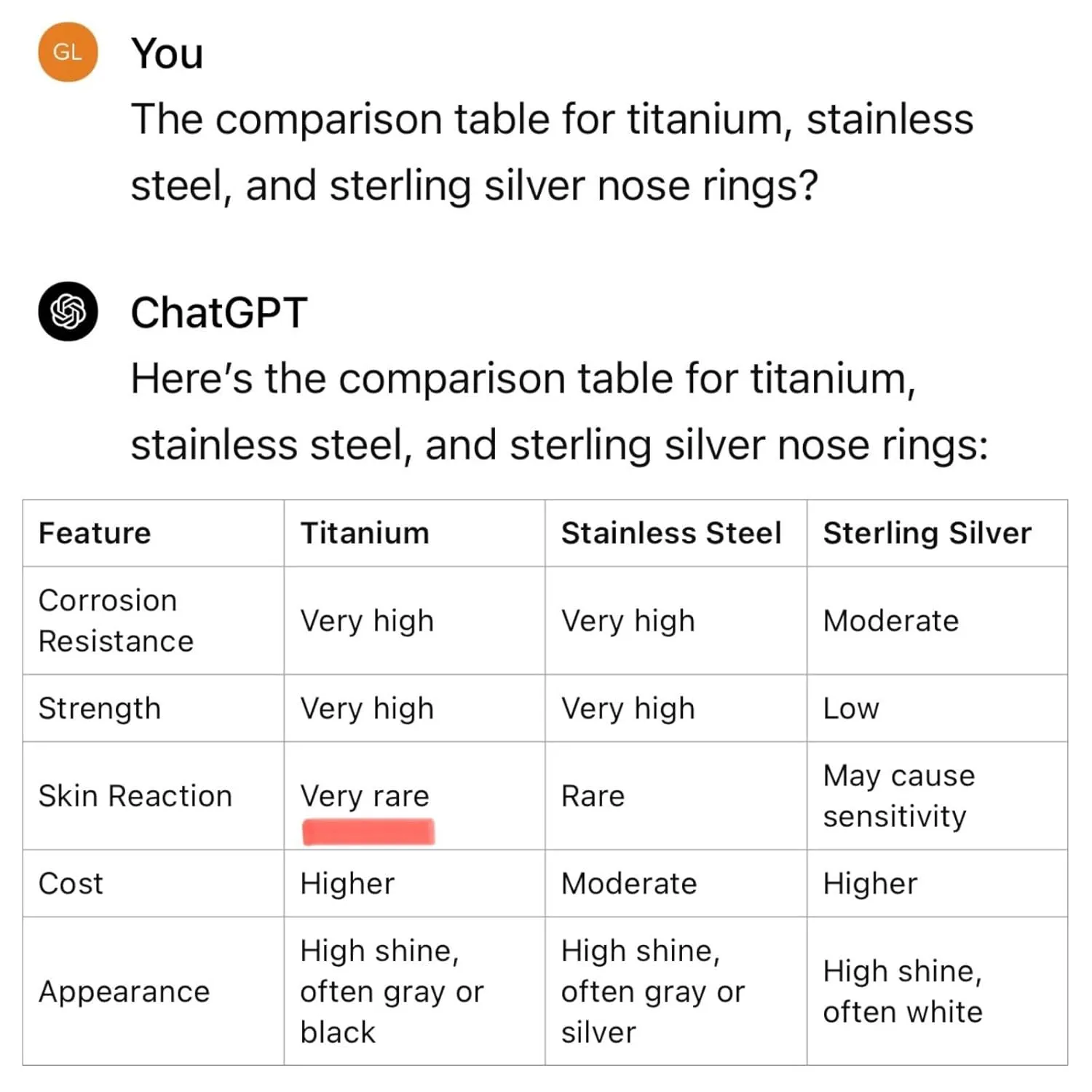Click the Sterling Silver column header
1092x1092 pixels.
927,533
